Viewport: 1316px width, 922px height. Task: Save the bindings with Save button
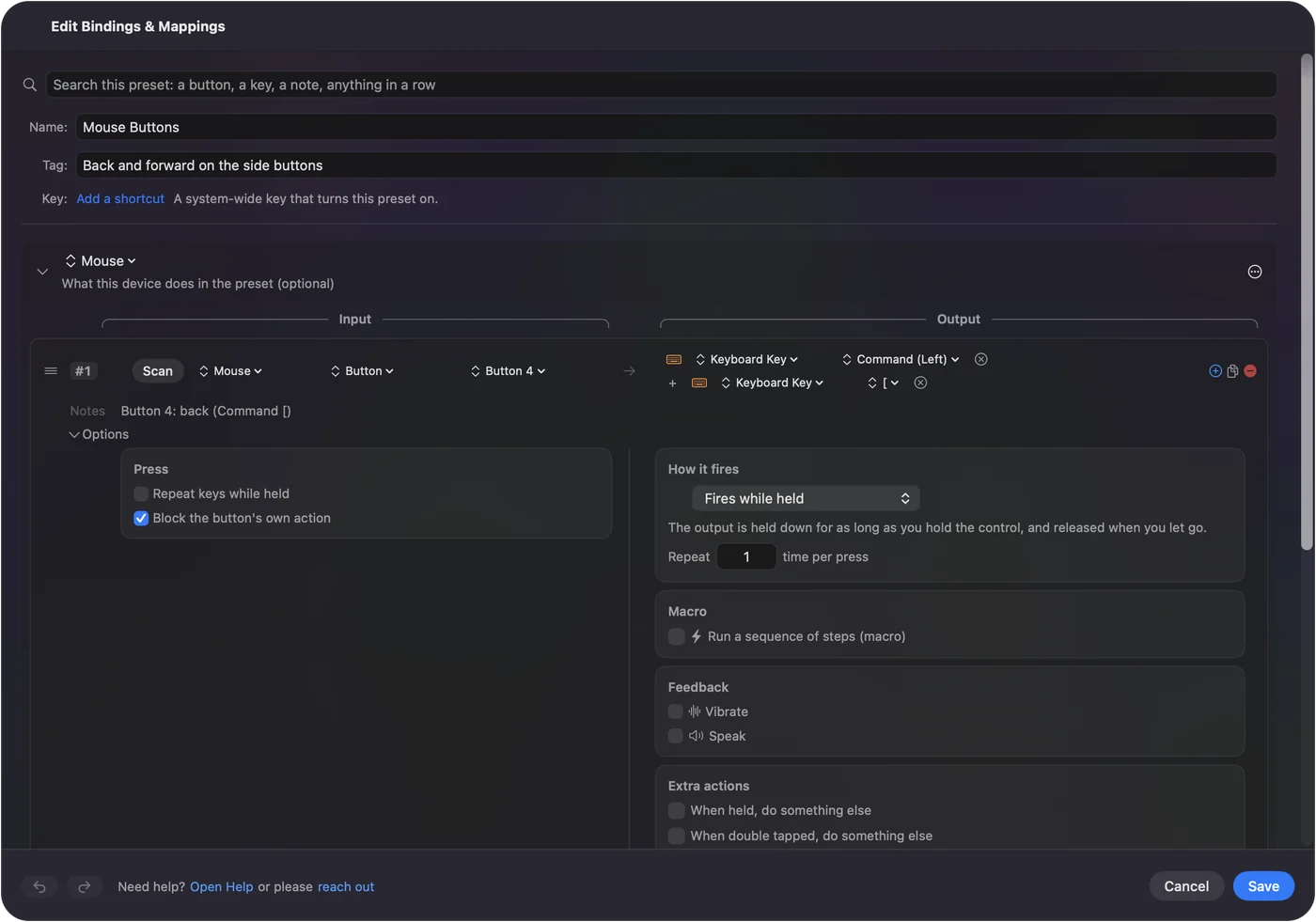coord(1263,886)
